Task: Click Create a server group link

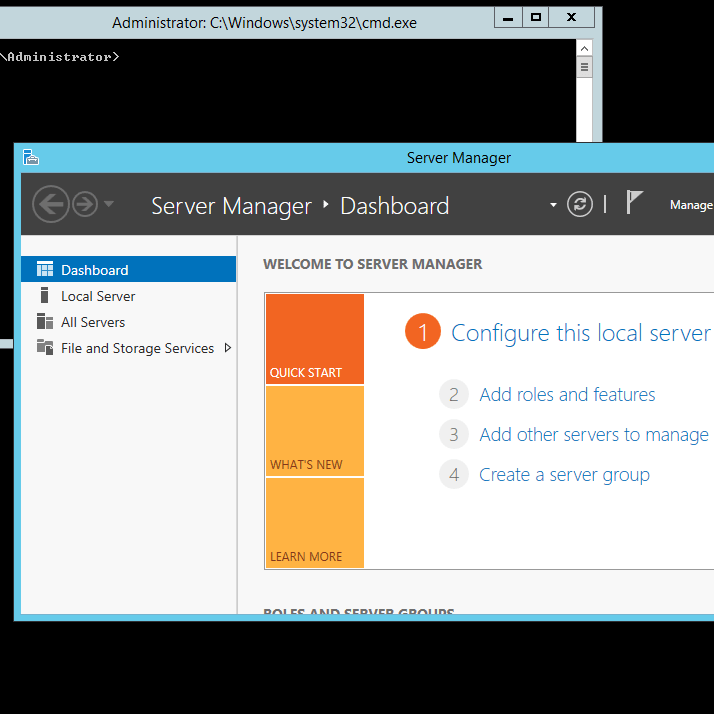Action: click(x=564, y=475)
